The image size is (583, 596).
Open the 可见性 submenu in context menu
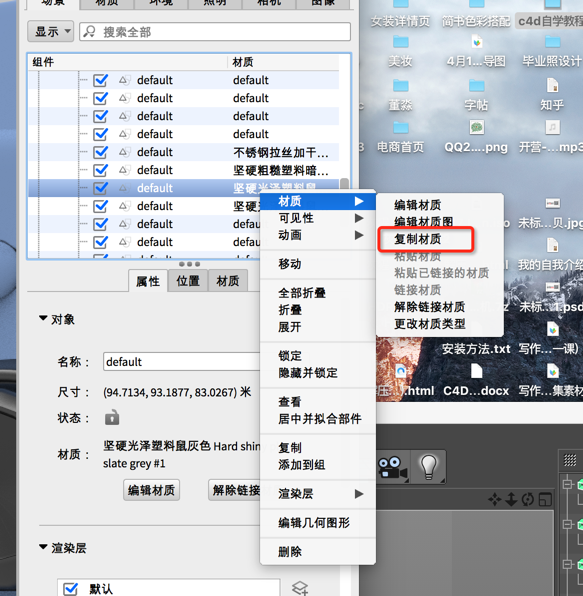click(318, 218)
